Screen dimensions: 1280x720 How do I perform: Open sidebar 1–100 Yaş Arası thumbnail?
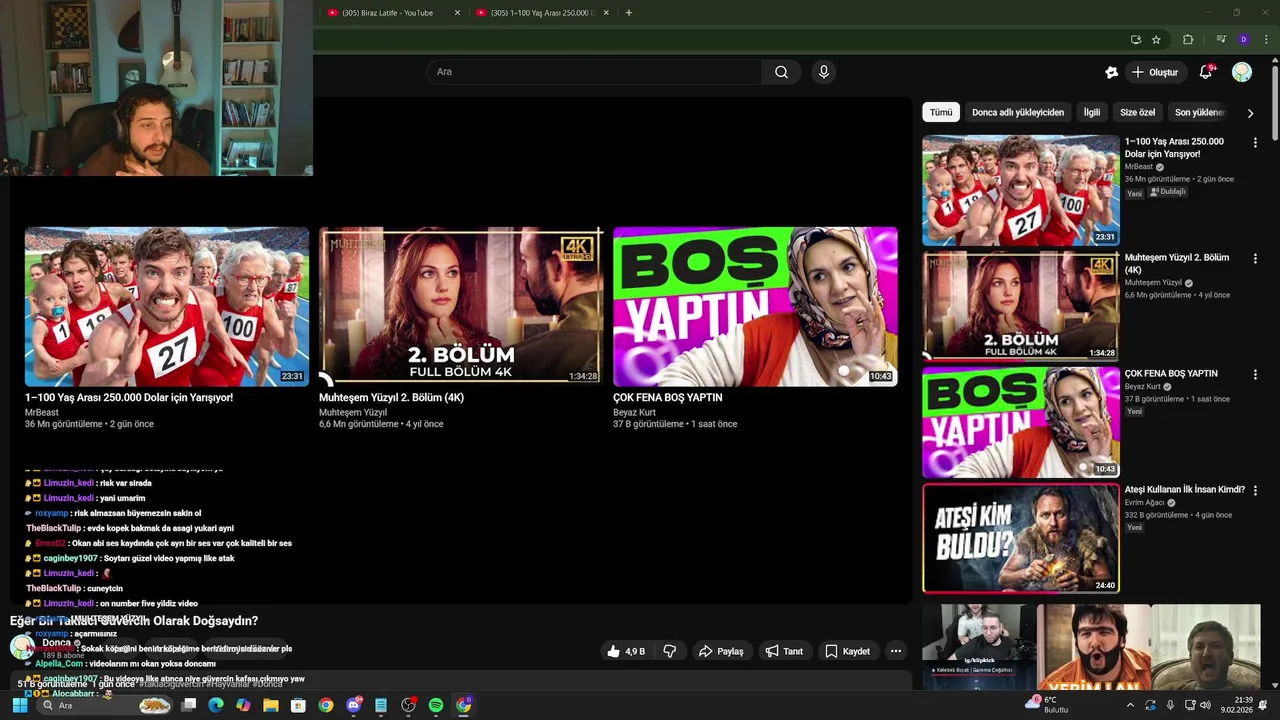(x=1021, y=190)
